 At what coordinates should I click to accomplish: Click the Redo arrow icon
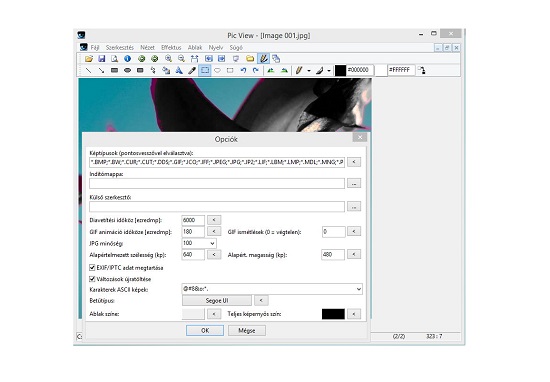(256, 71)
